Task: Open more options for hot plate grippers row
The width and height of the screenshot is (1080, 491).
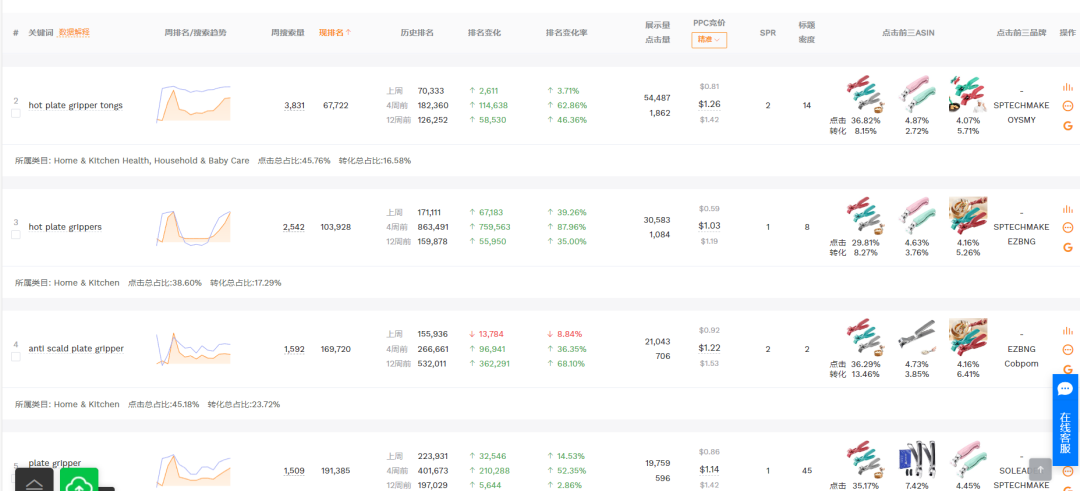Action: coord(1067,227)
